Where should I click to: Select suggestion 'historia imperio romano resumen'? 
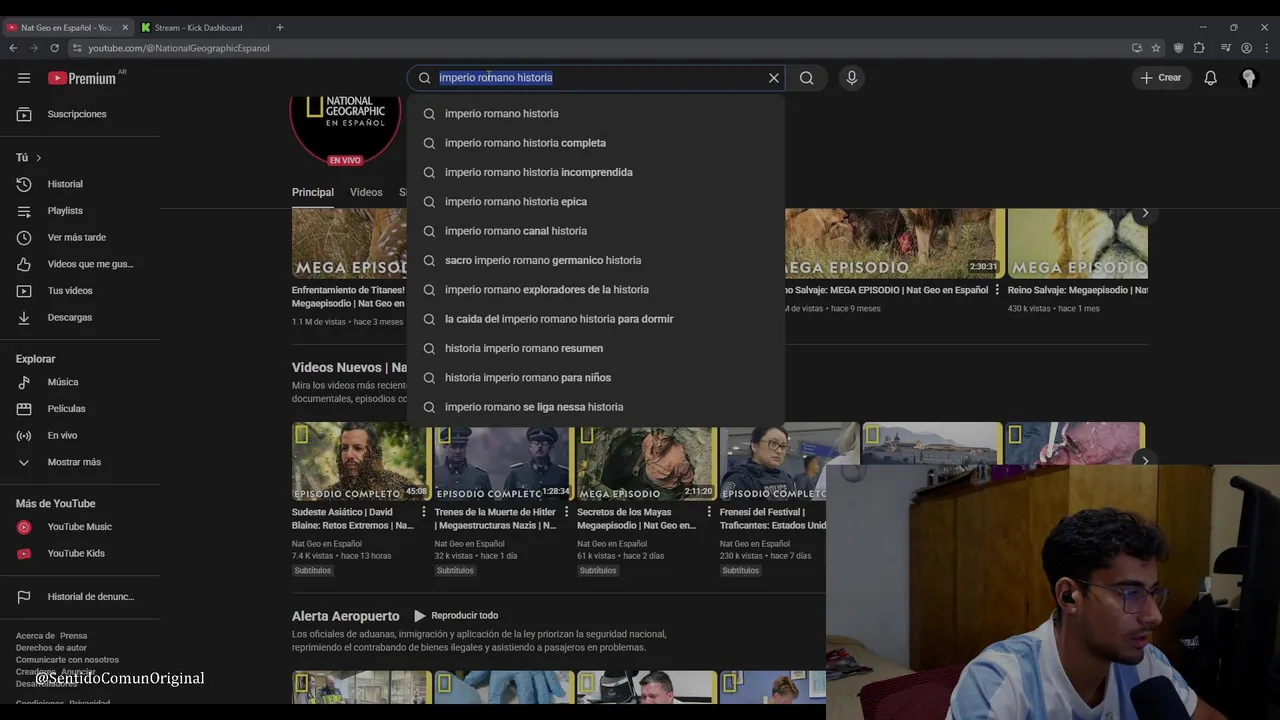click(596, 348)
